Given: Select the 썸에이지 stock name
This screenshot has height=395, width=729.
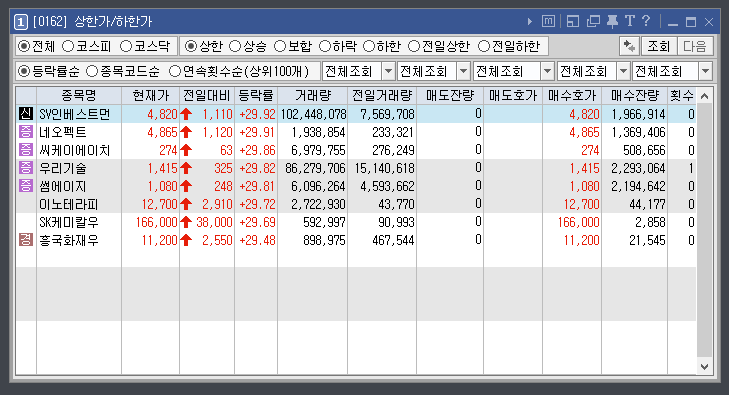Looking at the screenshot, I should (x=63, y=186).
